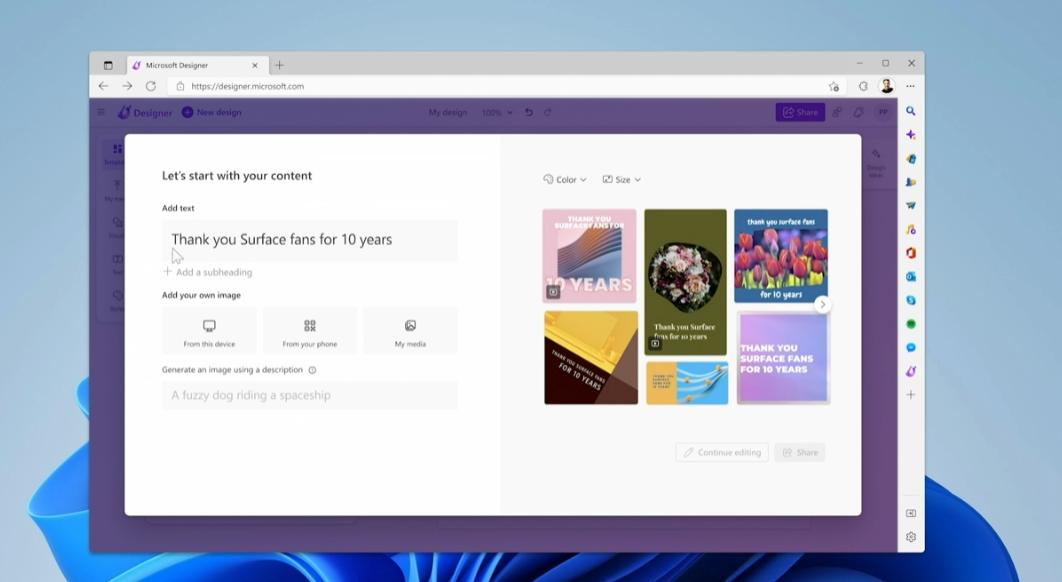Click the add plus icon in Edge sidebar
1062x582 pixels.
pyautogui.click(x=910, y=395)
